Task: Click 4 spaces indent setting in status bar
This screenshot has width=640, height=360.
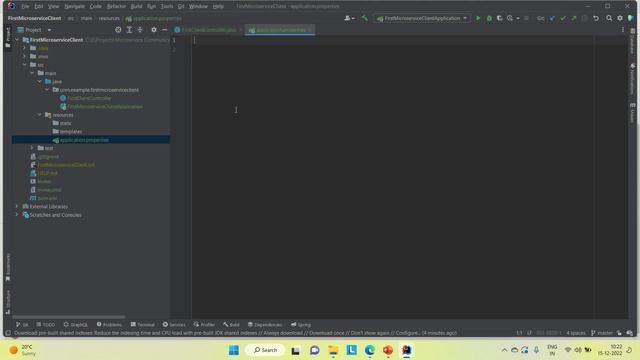Action: (576, 333)
